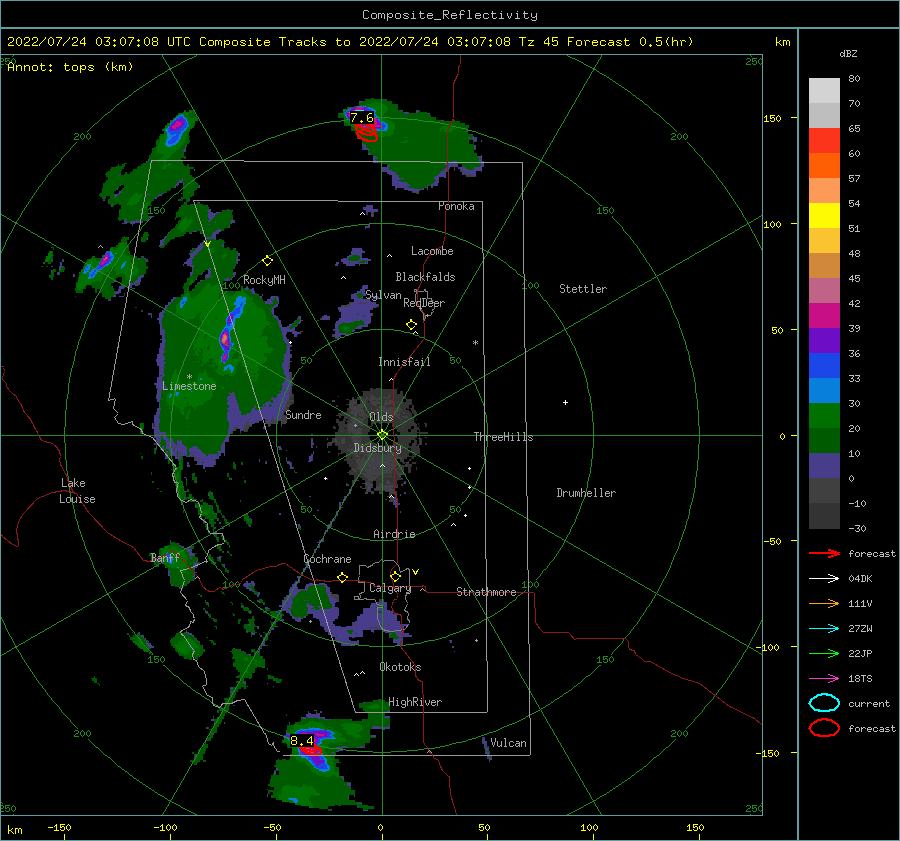Viewport: 900px width, 841px height.
Task: Click the red forecast ellipse under 7.6 storm
Action: (366, 133)
